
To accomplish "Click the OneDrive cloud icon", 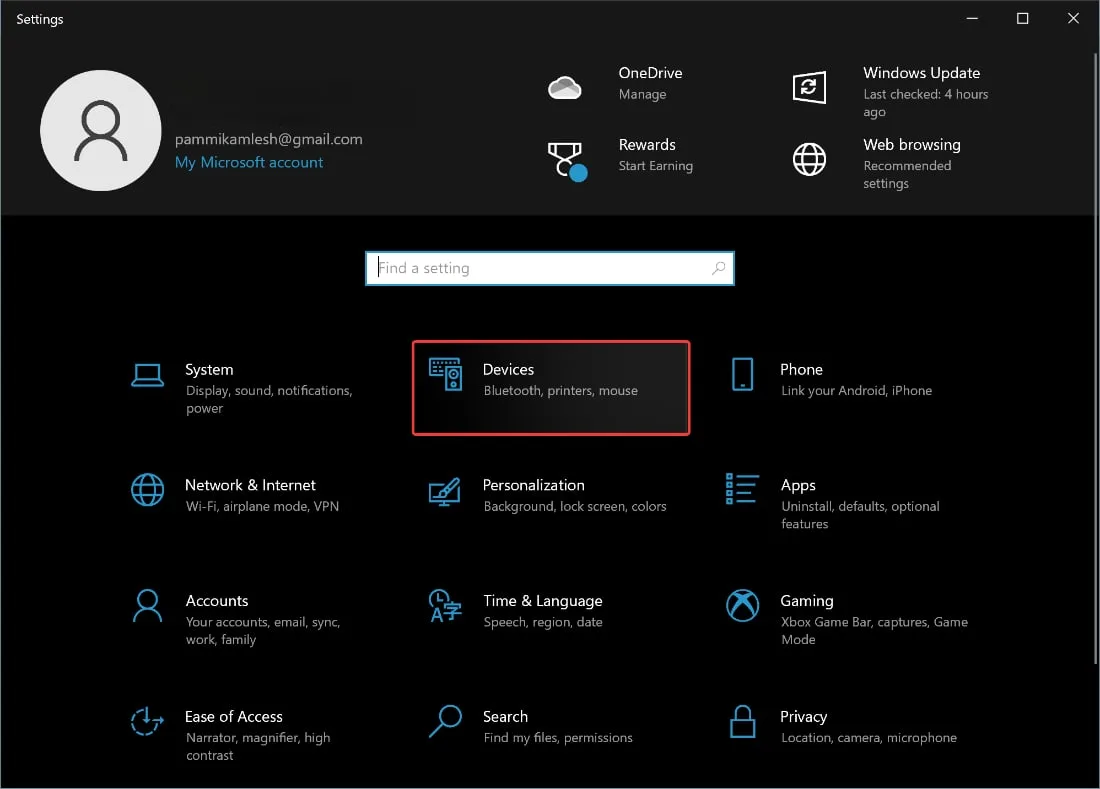I will tap(564, 88).
